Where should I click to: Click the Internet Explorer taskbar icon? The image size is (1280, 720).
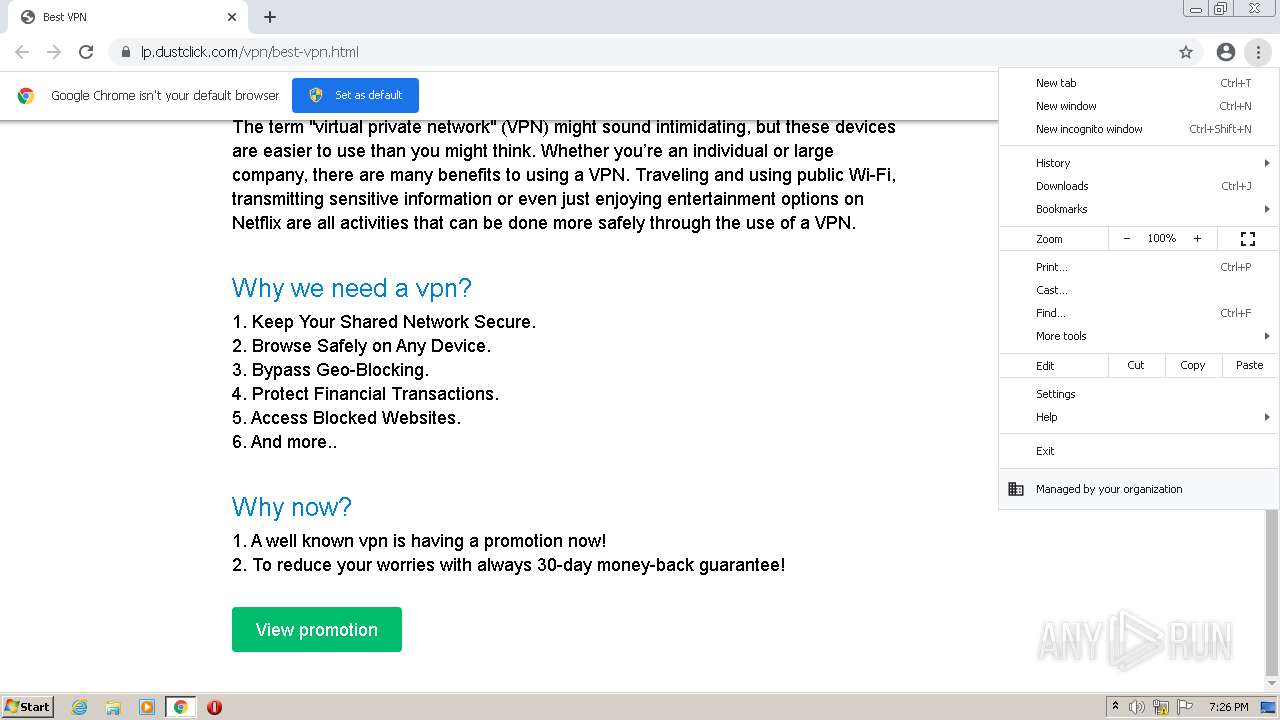79,707
